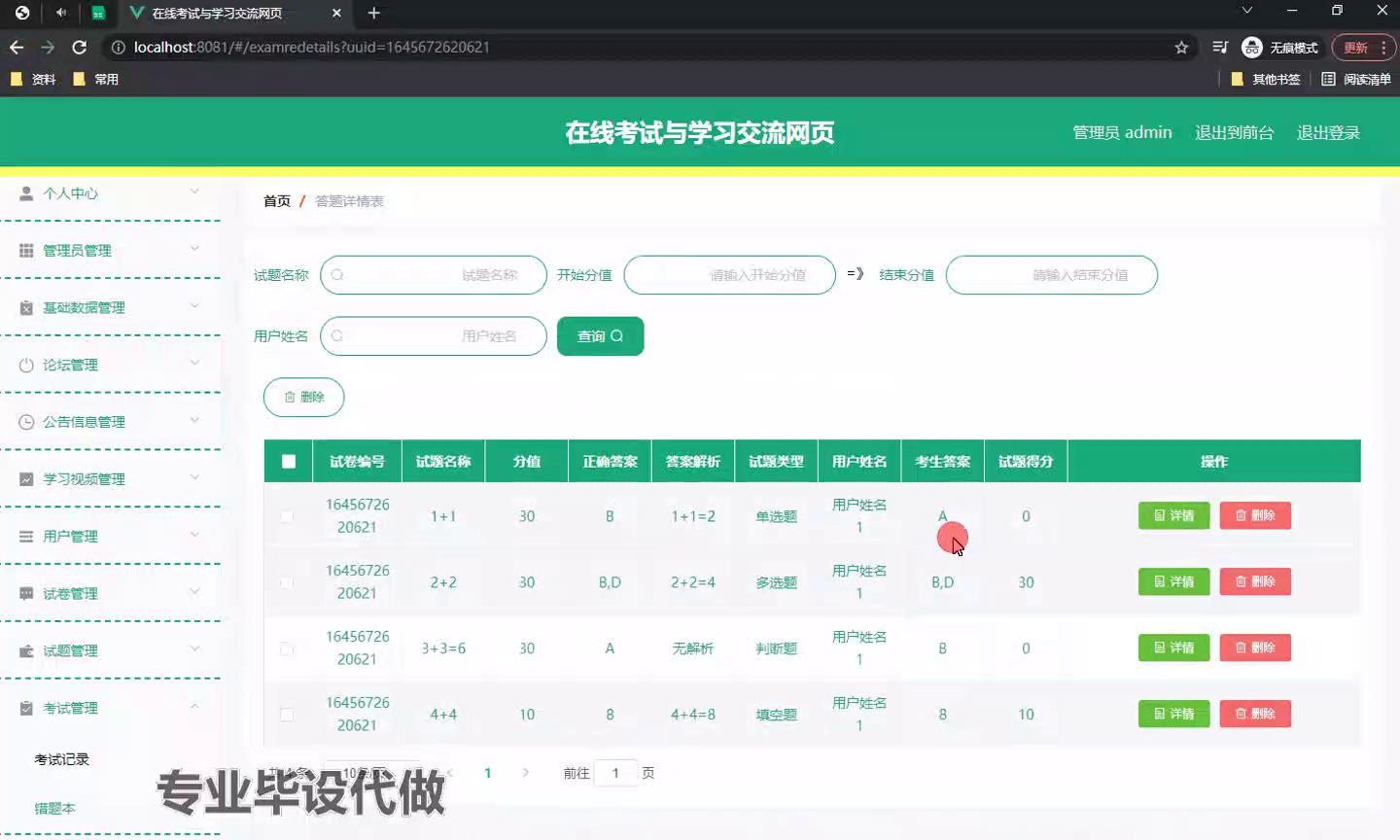Focus the 试题名称 search input field
This screenshot has height=840, width=1400.
(434, 275)
